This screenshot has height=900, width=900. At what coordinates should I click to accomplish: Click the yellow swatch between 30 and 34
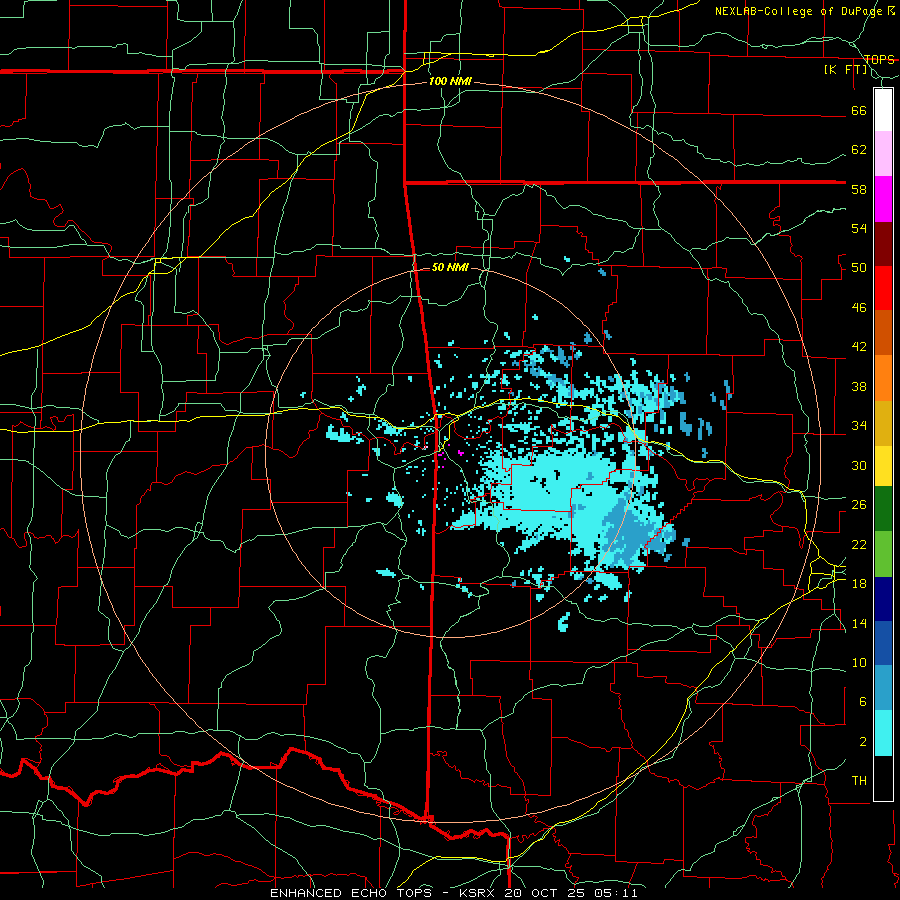point(883,465)
